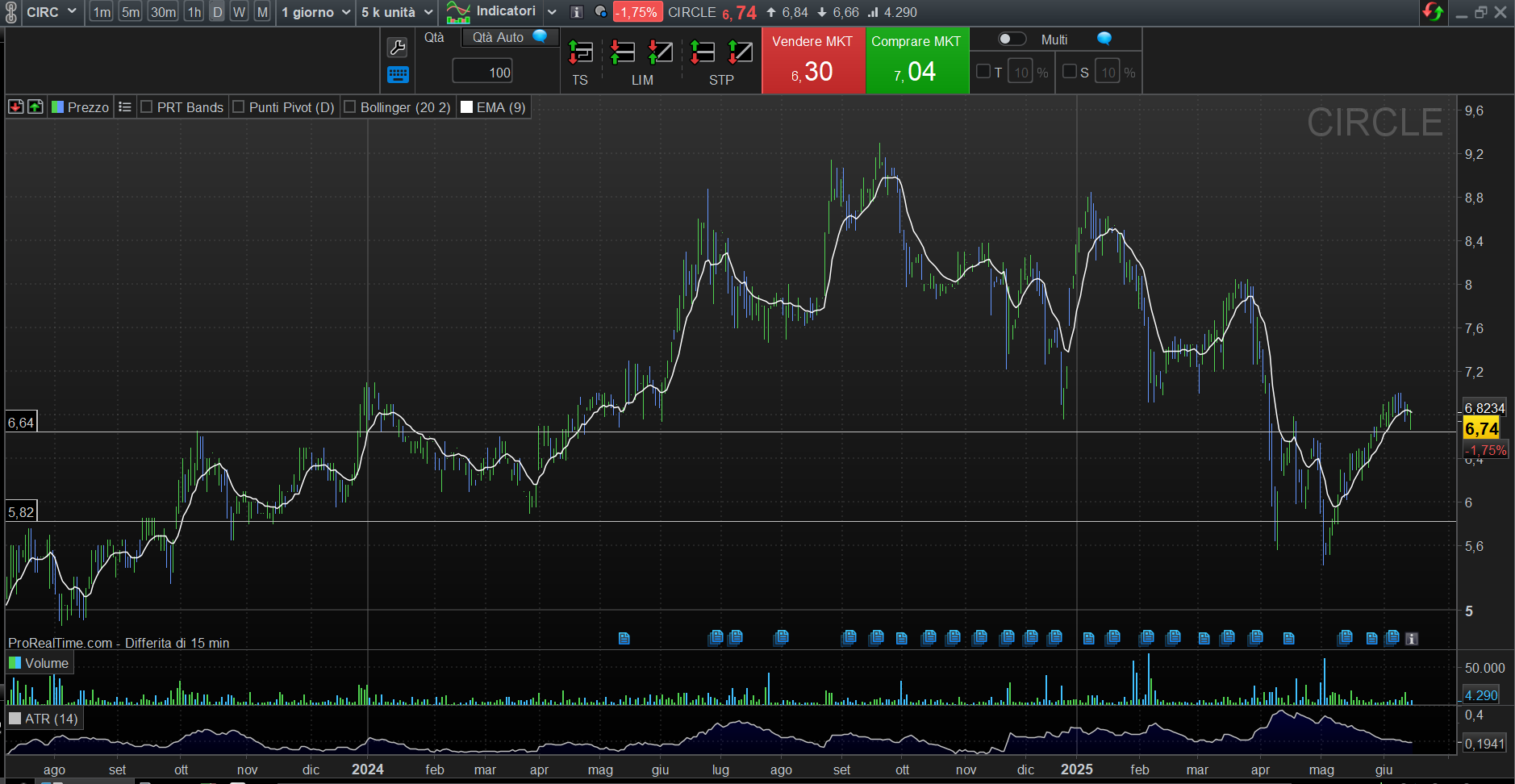Click the red-green refresh arrows icon
This screenshot has width=1515, height=784.
[x=1433, y=12]
